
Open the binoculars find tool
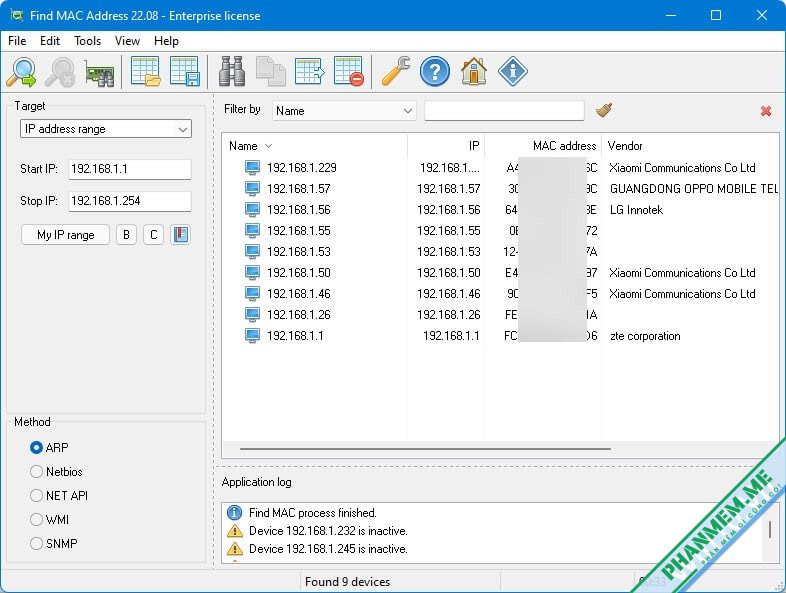click(x=232, y=72)
